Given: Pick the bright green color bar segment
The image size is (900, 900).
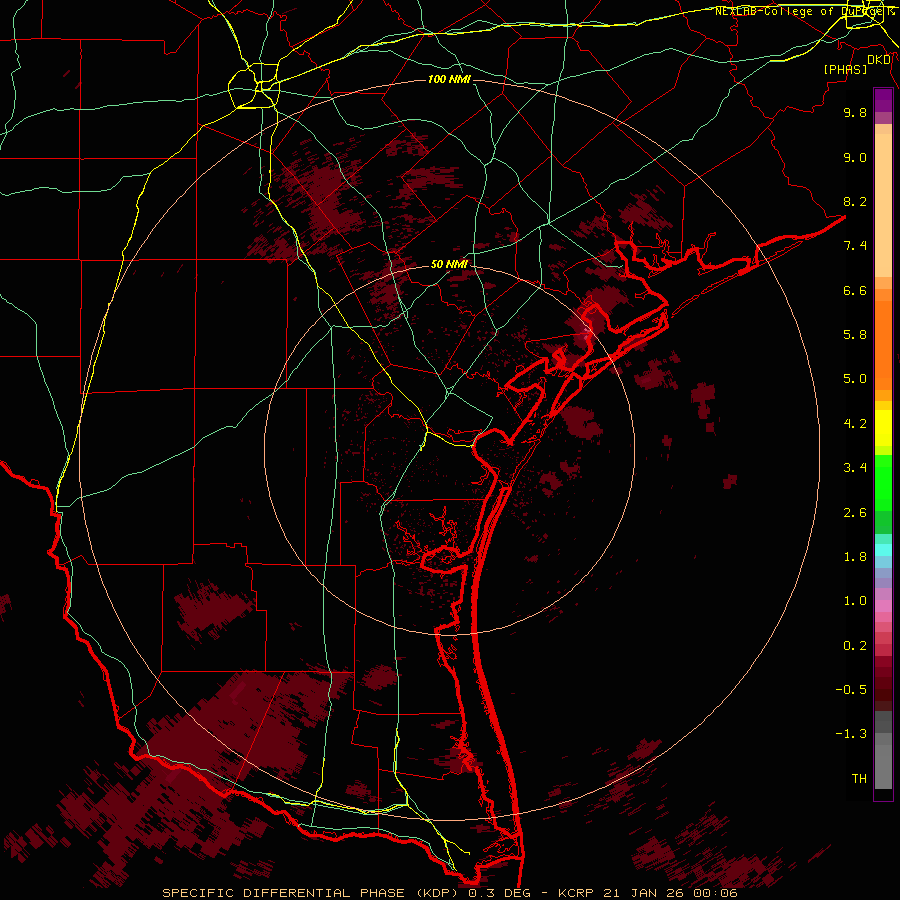Looking at the screenshot, I should (883, 482).
